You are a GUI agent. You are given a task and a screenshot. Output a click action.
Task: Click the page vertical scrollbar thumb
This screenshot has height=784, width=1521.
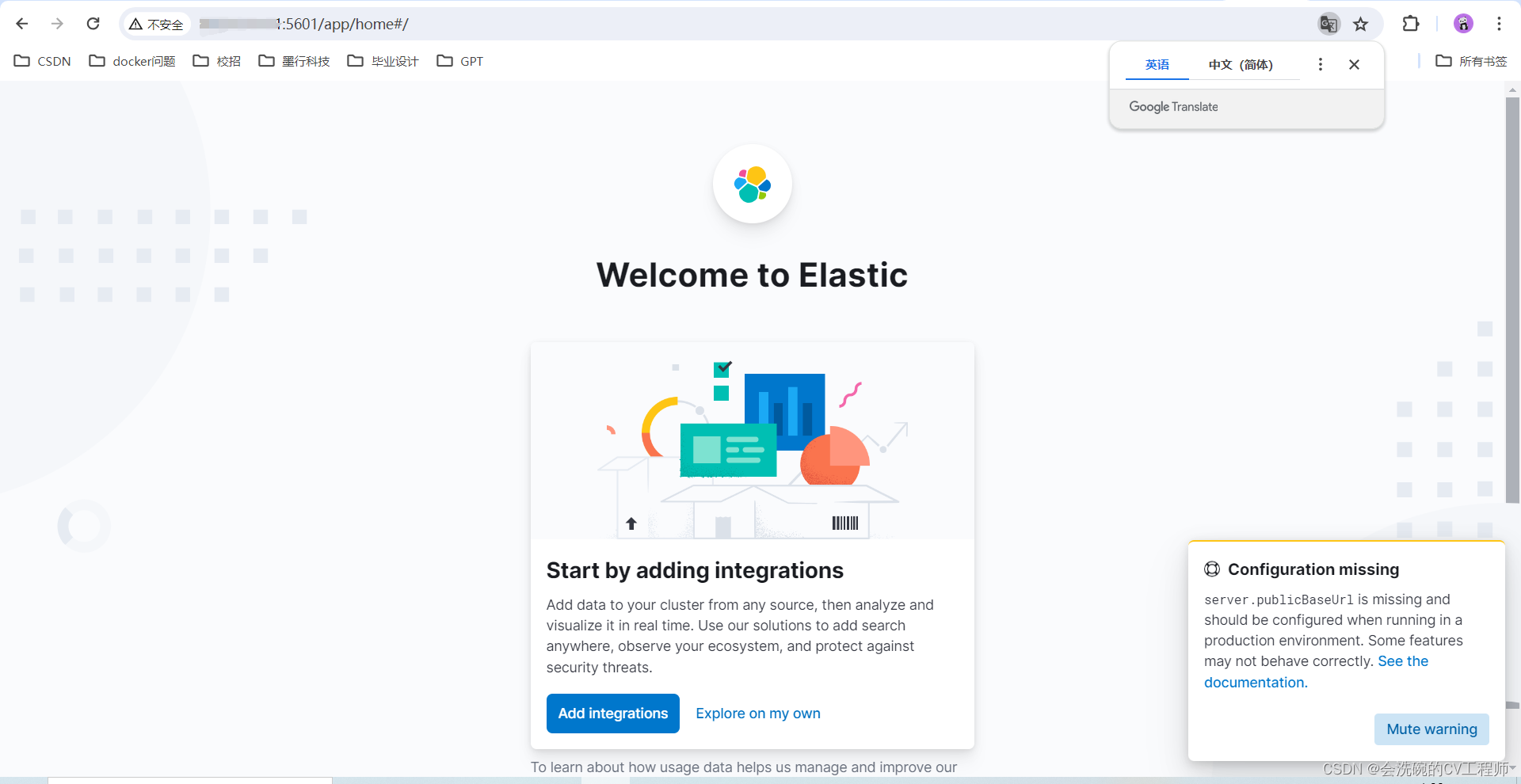click(x=1512, y=299)
